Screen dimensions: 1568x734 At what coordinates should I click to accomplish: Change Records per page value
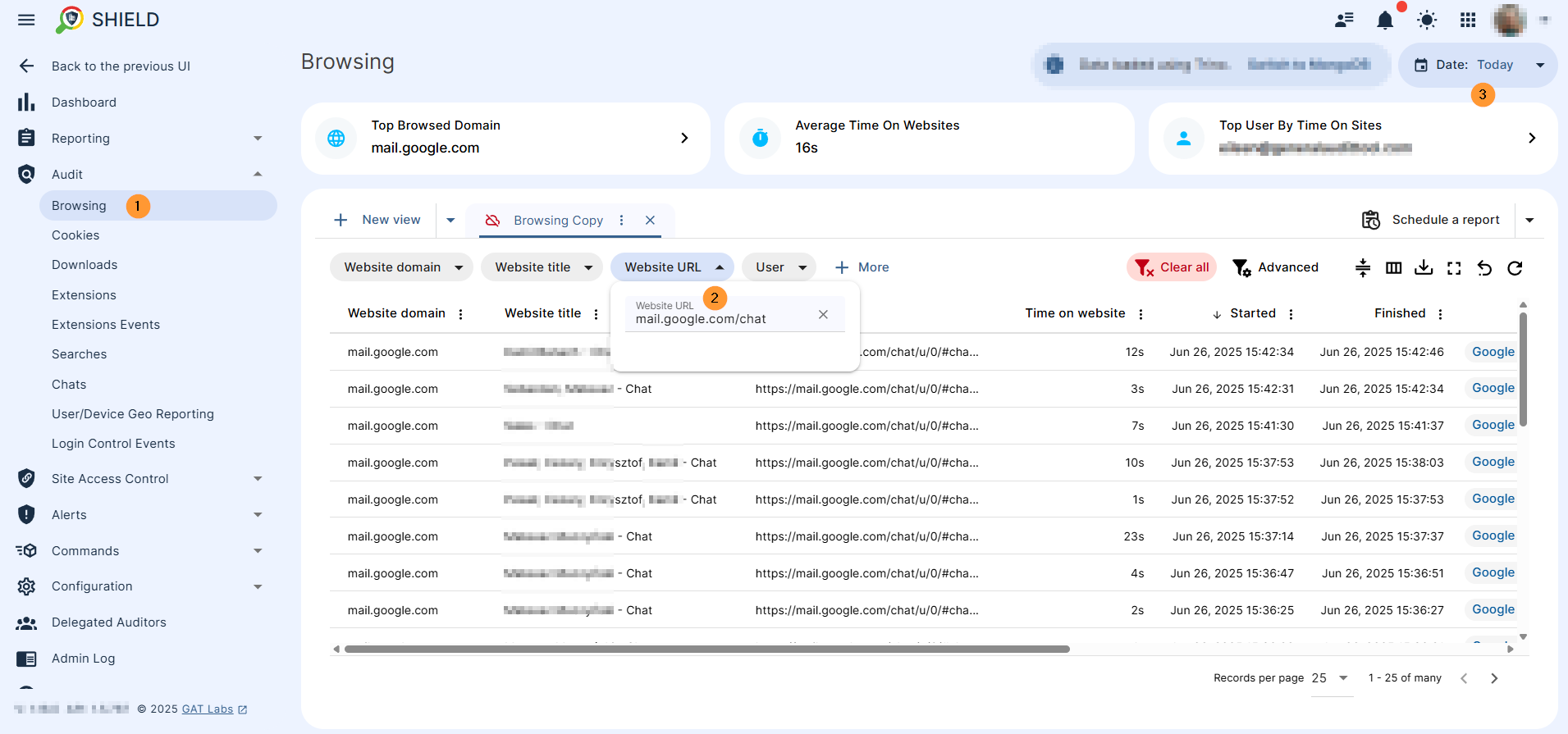(1331, 678)
